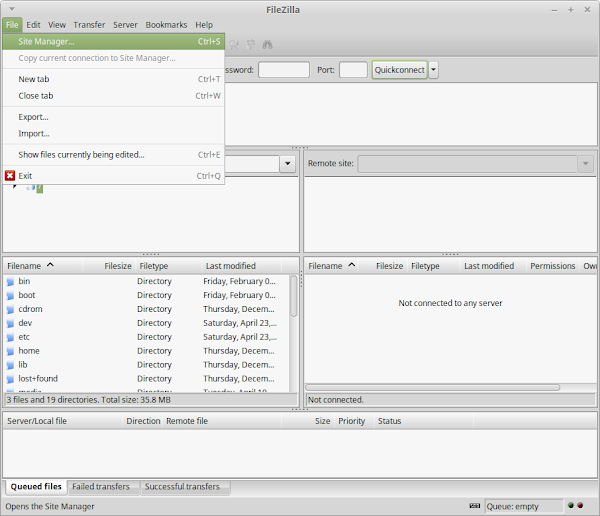600x516 pixels.
Task: Open the Bookmarks menu
Action: click(166, 25)
